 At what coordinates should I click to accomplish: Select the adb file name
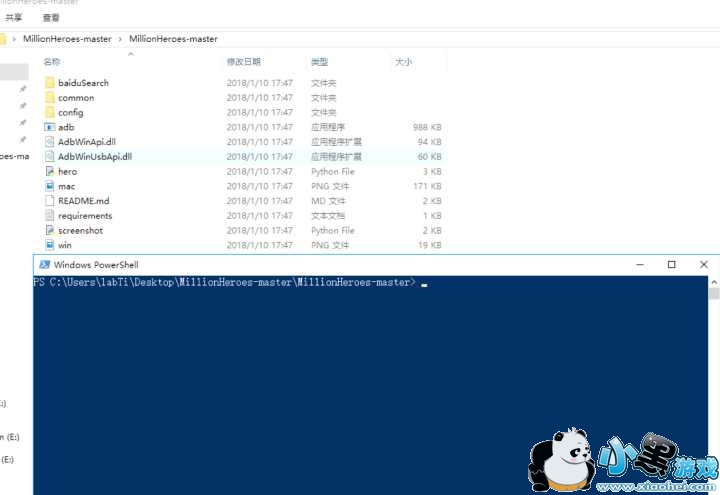pyautogui.click(x=66, y=127)
